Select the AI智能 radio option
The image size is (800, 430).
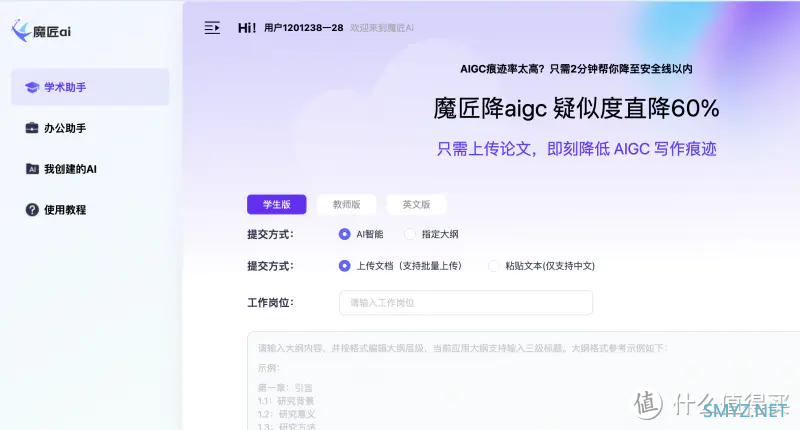(x=344, y=234)
